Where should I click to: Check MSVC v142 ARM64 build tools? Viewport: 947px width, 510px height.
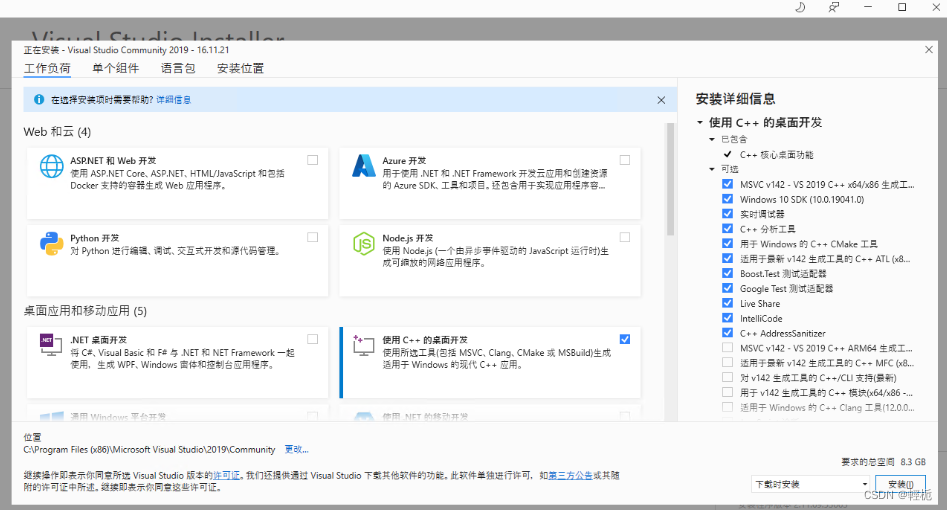point(727,347)
